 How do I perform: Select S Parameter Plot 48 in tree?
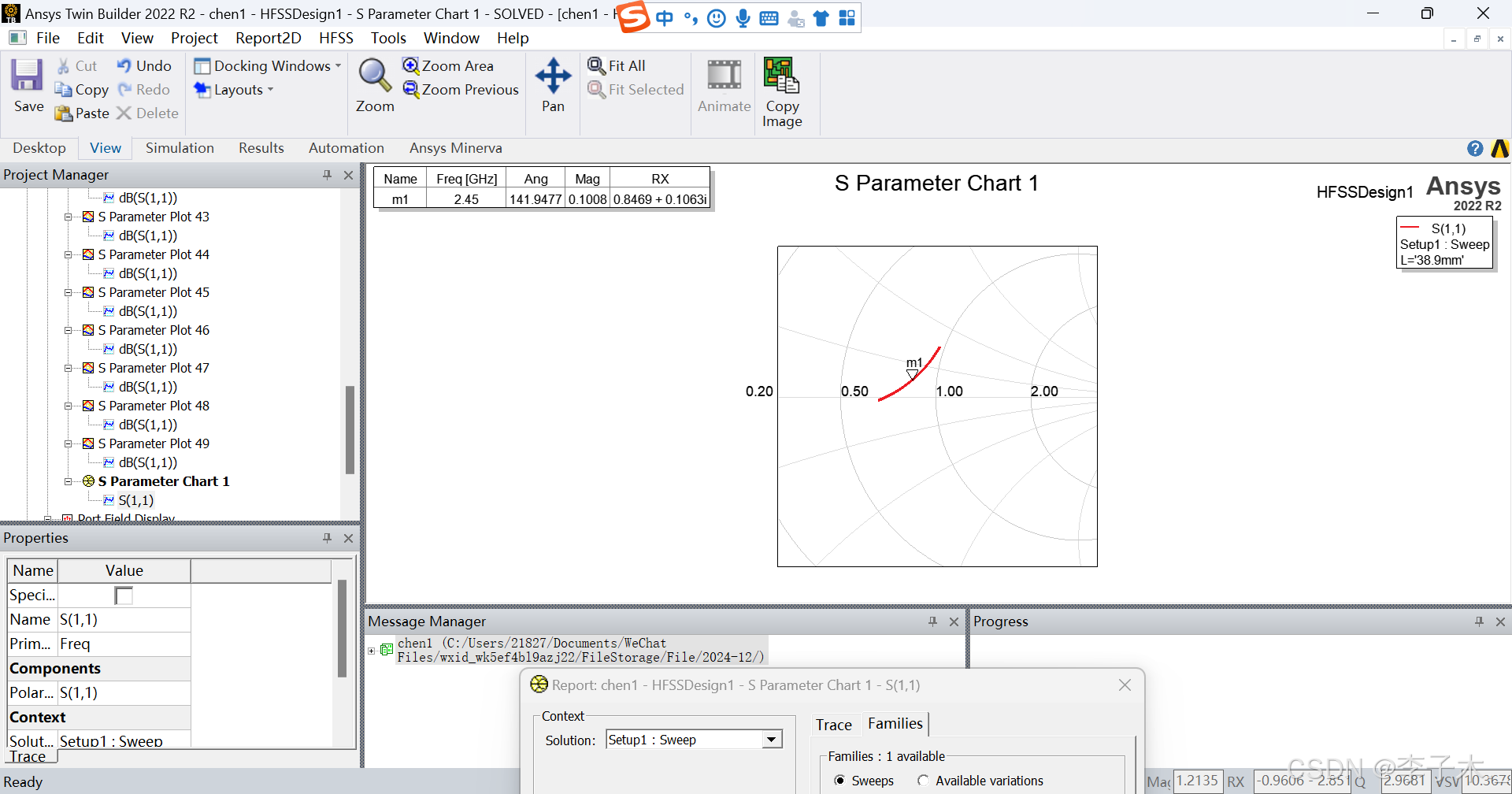(154, 406)
